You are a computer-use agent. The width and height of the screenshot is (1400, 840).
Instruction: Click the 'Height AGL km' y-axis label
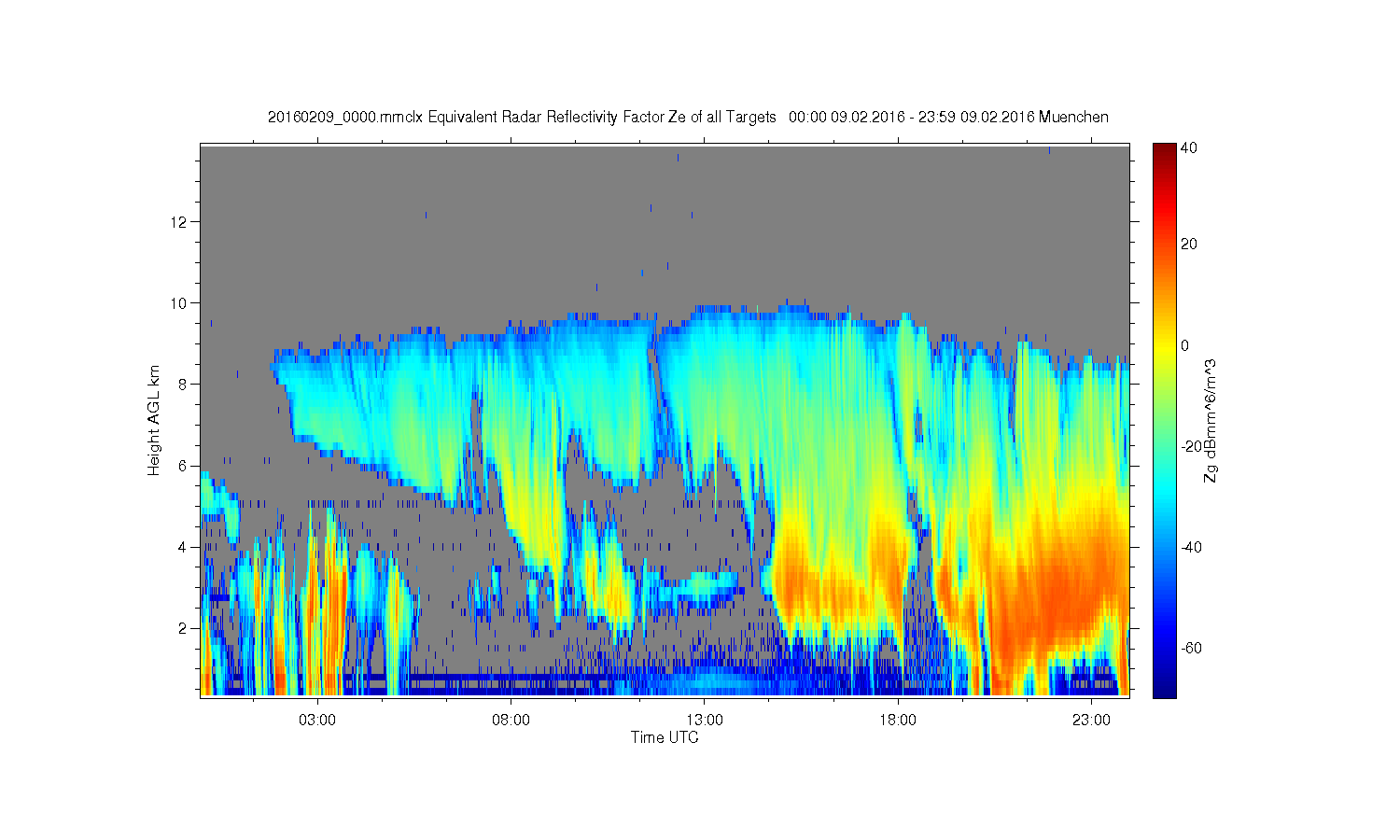click(x=154, y=420)
